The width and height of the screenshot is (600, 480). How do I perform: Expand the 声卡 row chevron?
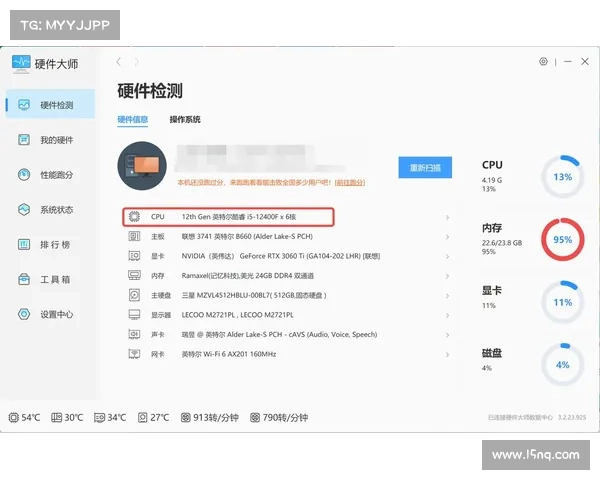pos(447,335)
